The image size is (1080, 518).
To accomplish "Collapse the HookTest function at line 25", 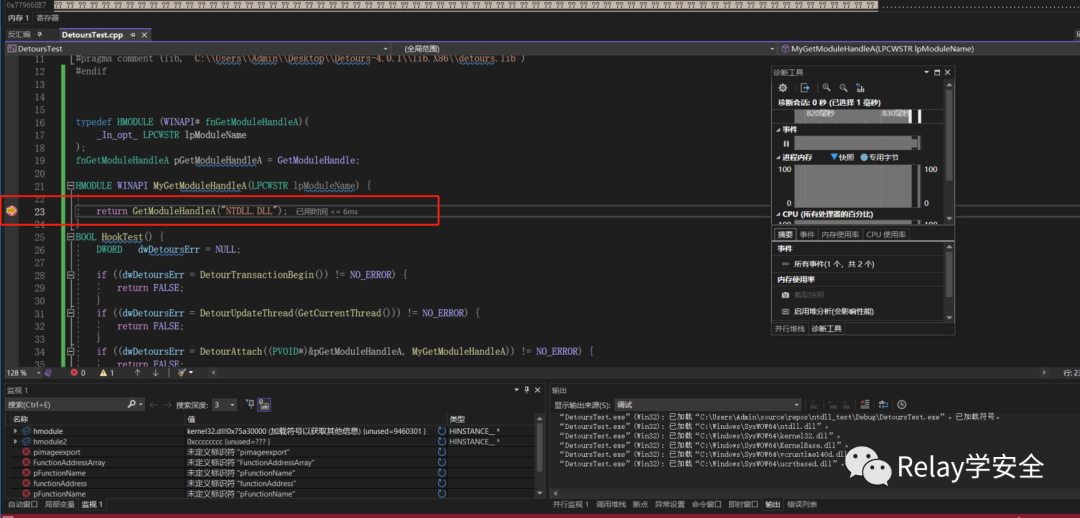I will click(x=70, y=237).
